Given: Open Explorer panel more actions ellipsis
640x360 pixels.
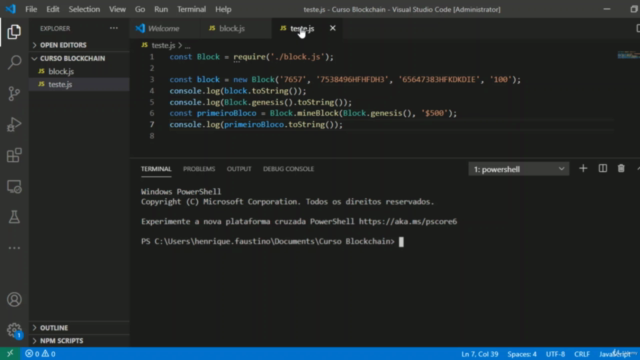Looking at the screenshot, I should (114, 28).
